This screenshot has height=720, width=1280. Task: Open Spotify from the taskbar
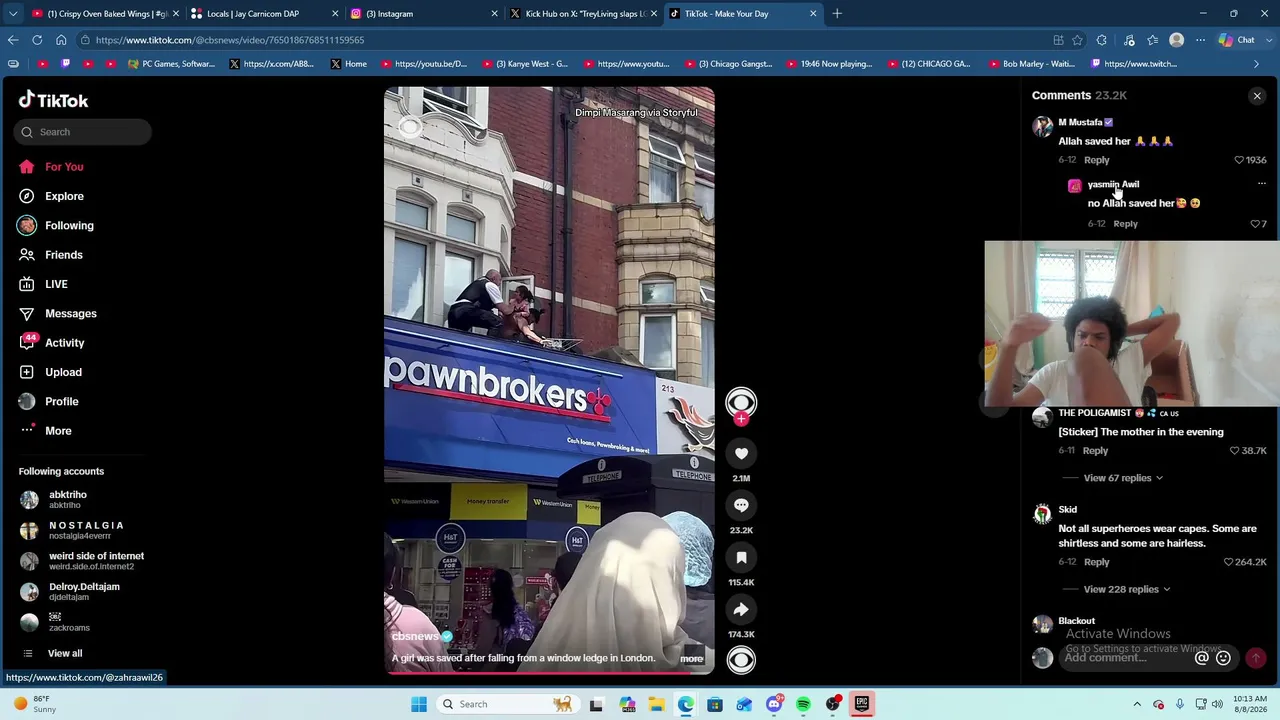(x=803, y=704)
